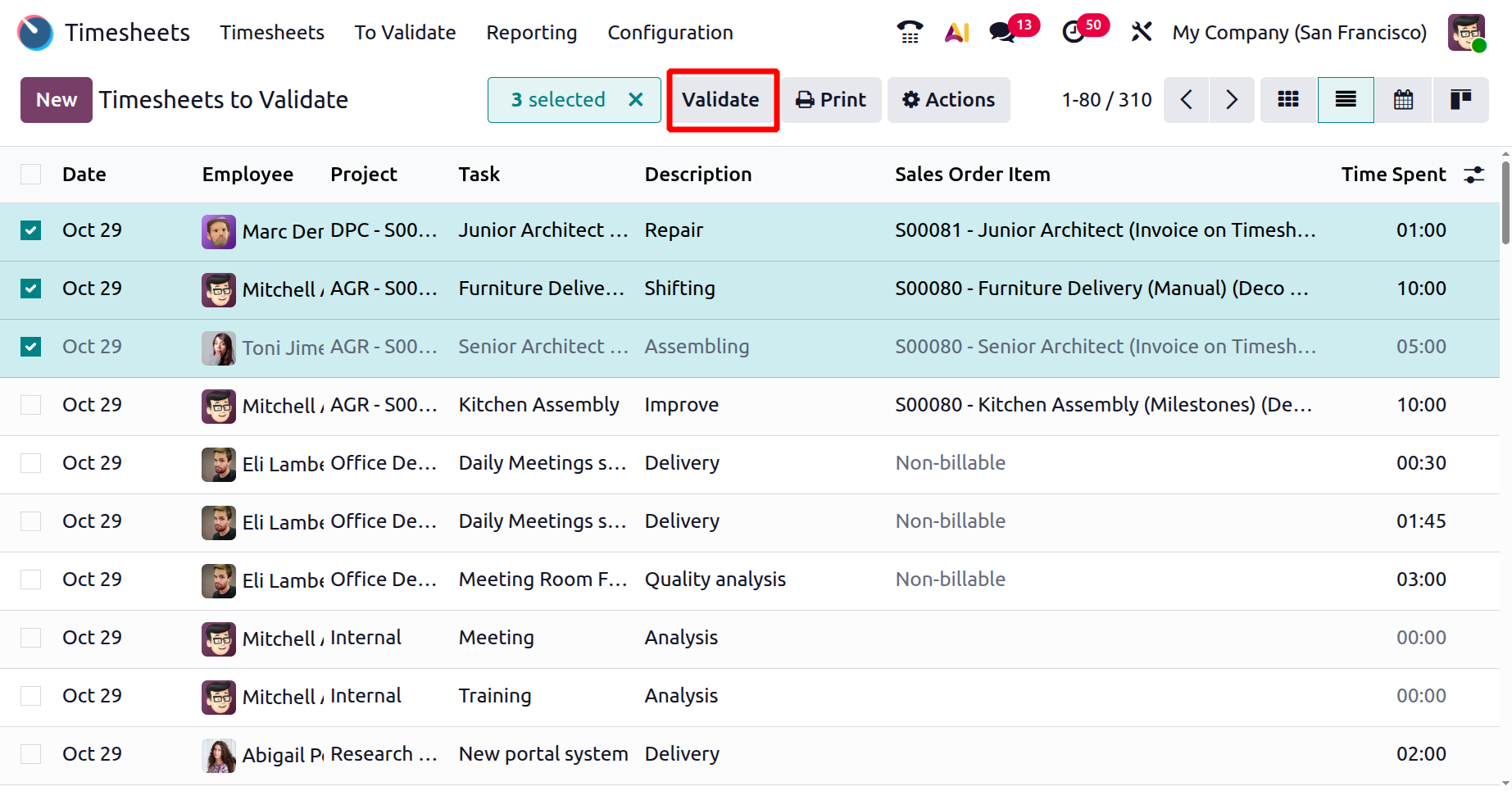This screenshot has height=791, width=1512.
Task: Open the debug tools wrench icon
Action: (1141, 32)
